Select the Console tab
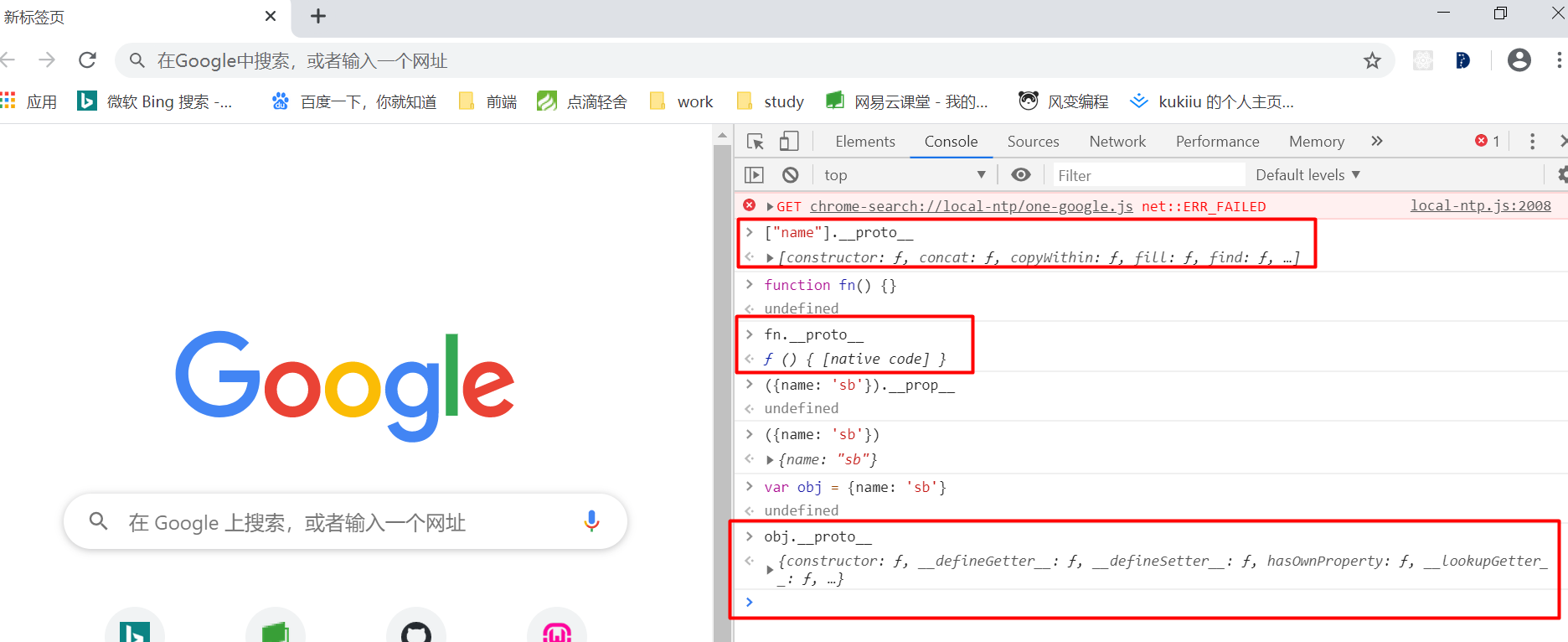 coord(951,142)
